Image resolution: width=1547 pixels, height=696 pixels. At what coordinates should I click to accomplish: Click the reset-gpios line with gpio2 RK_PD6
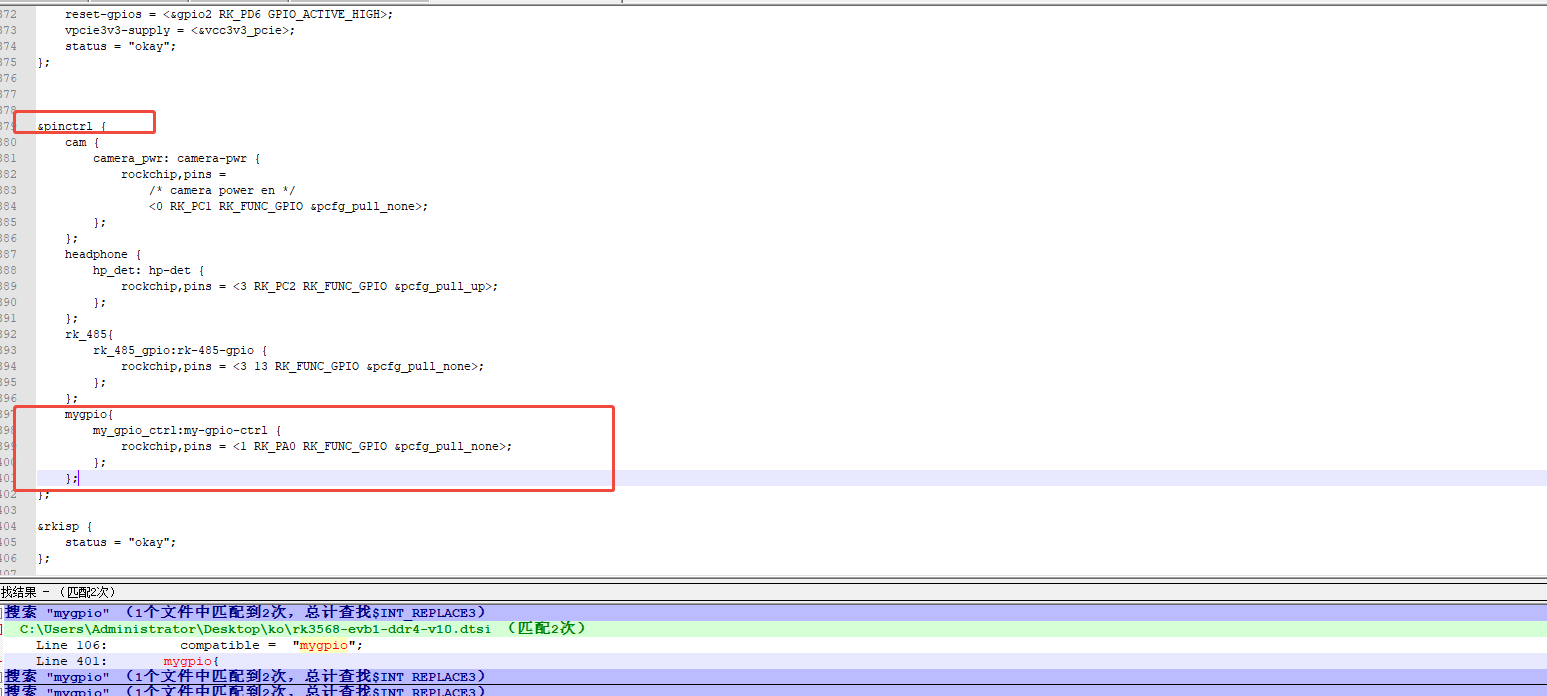[229, 14]
